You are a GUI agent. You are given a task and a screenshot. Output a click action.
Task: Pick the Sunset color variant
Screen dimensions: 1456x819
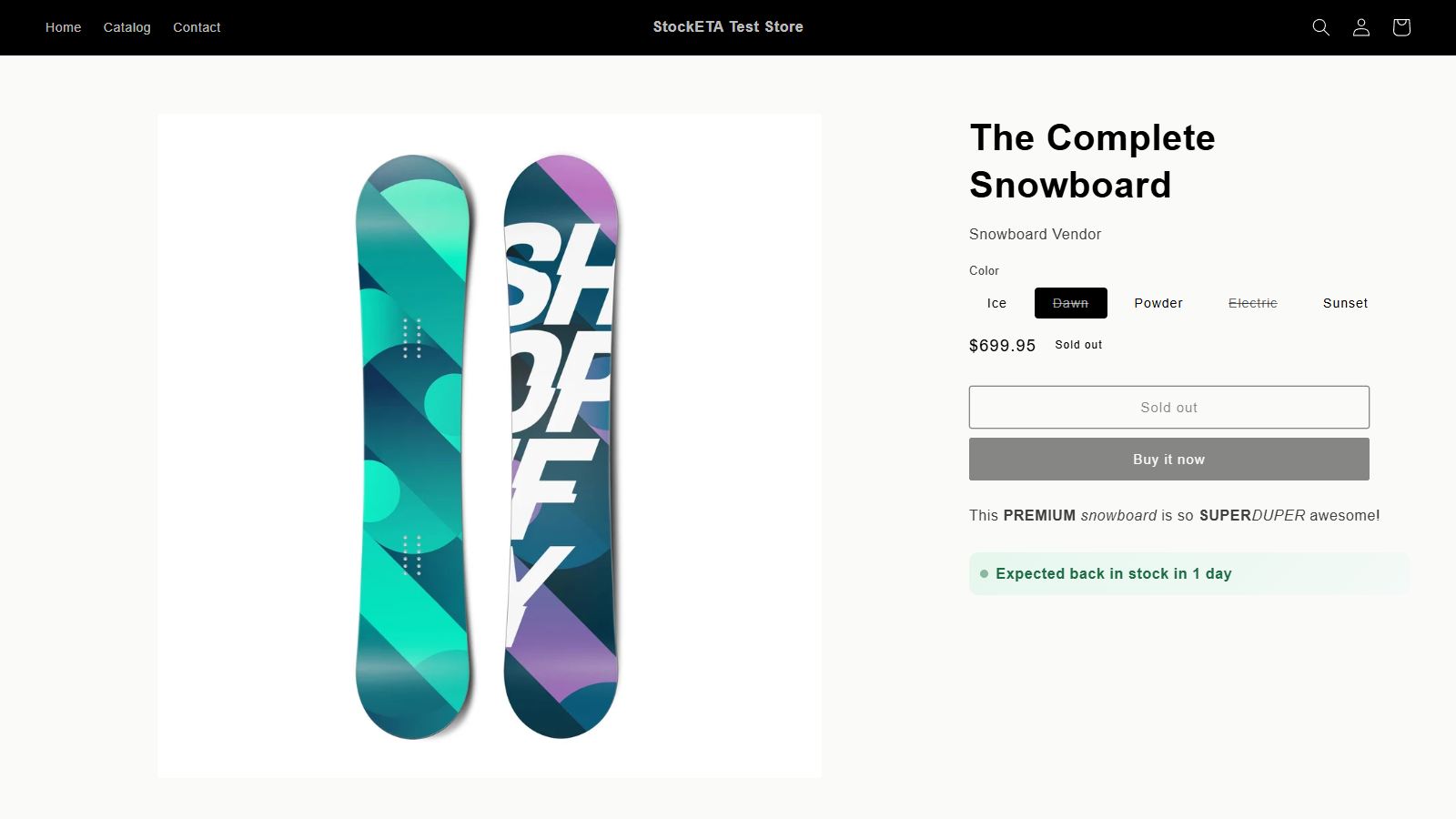pyautogui.click(x=1345, y=303)
